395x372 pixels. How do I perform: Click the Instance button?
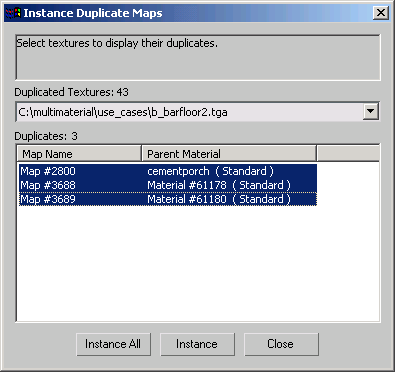(x=197, y=344)
